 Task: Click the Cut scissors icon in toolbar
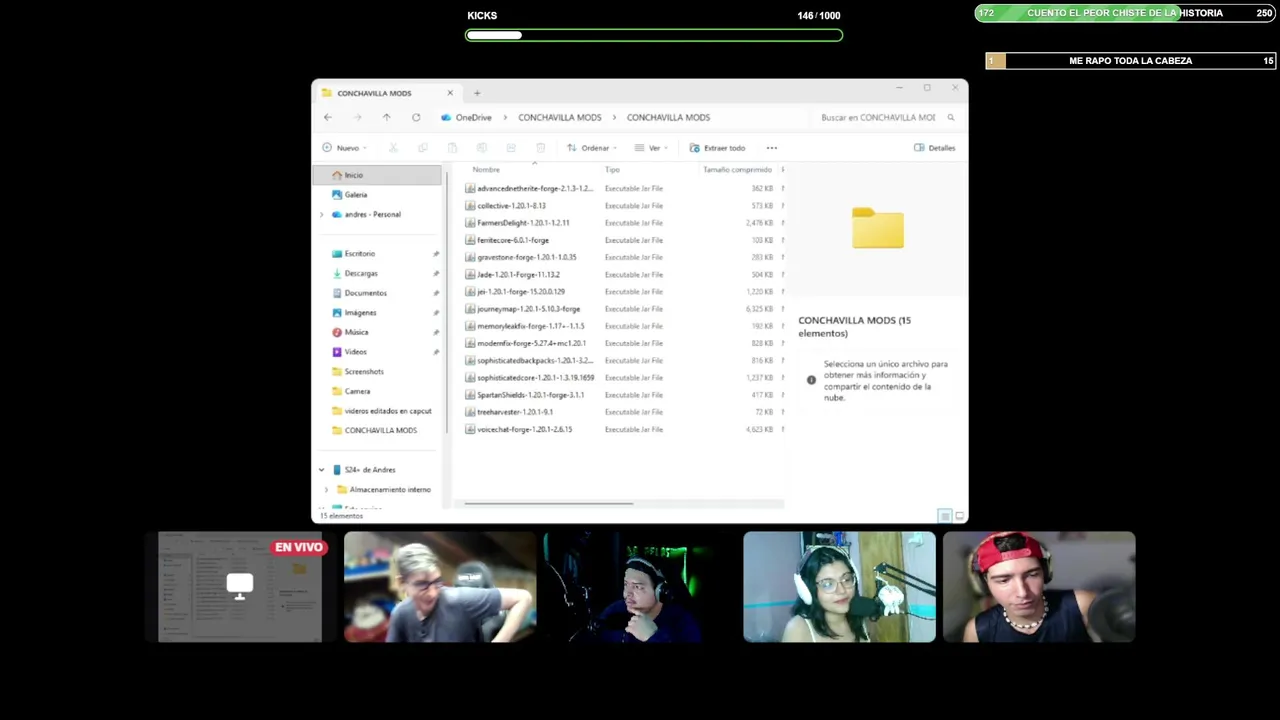(x=393, y=148)
